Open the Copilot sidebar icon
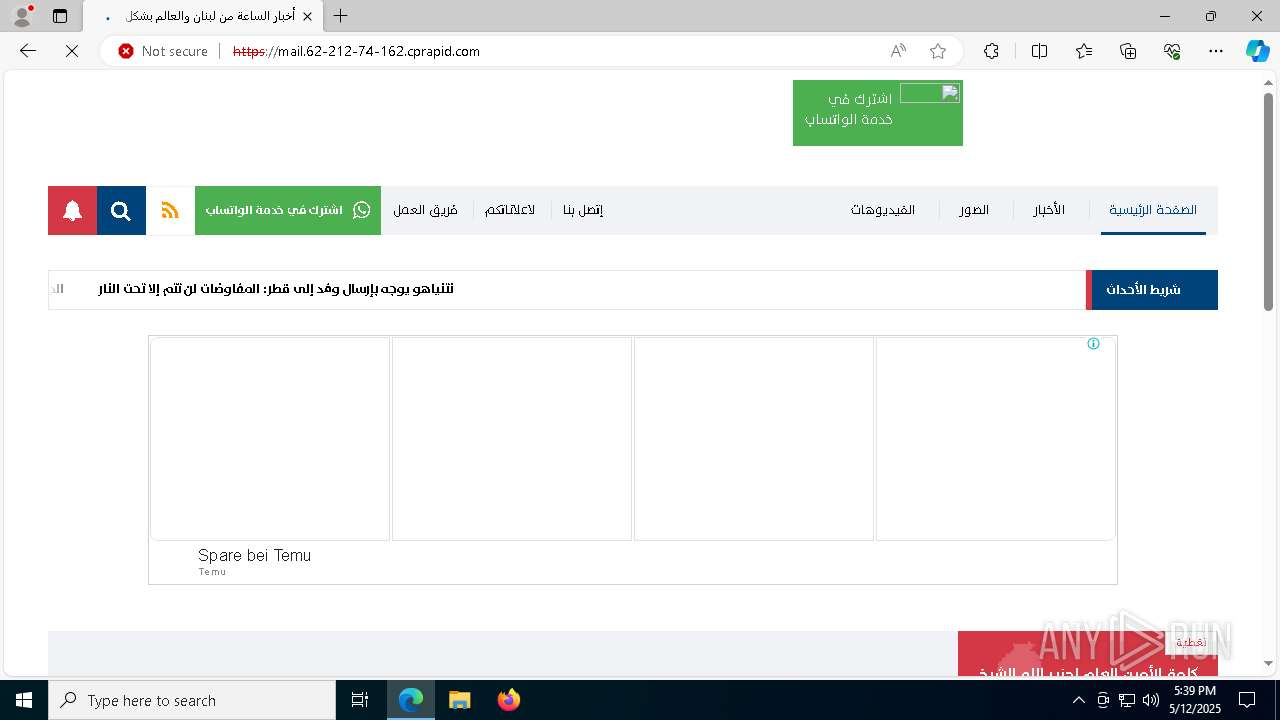1280x720 pixels. pos(1257,51)
